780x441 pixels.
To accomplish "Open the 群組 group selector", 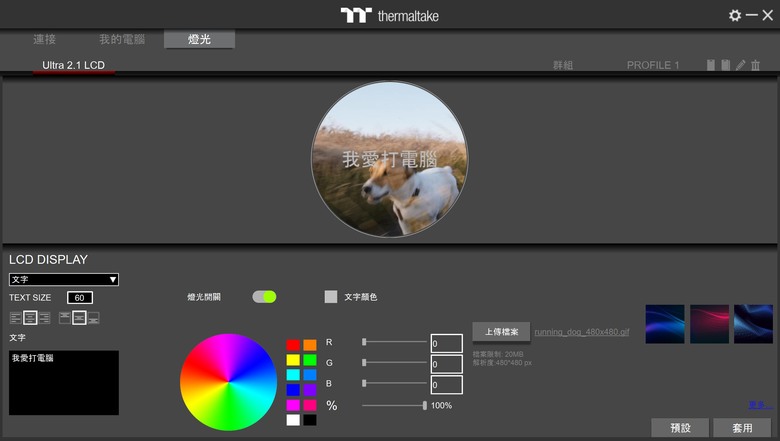I will 563,65.
